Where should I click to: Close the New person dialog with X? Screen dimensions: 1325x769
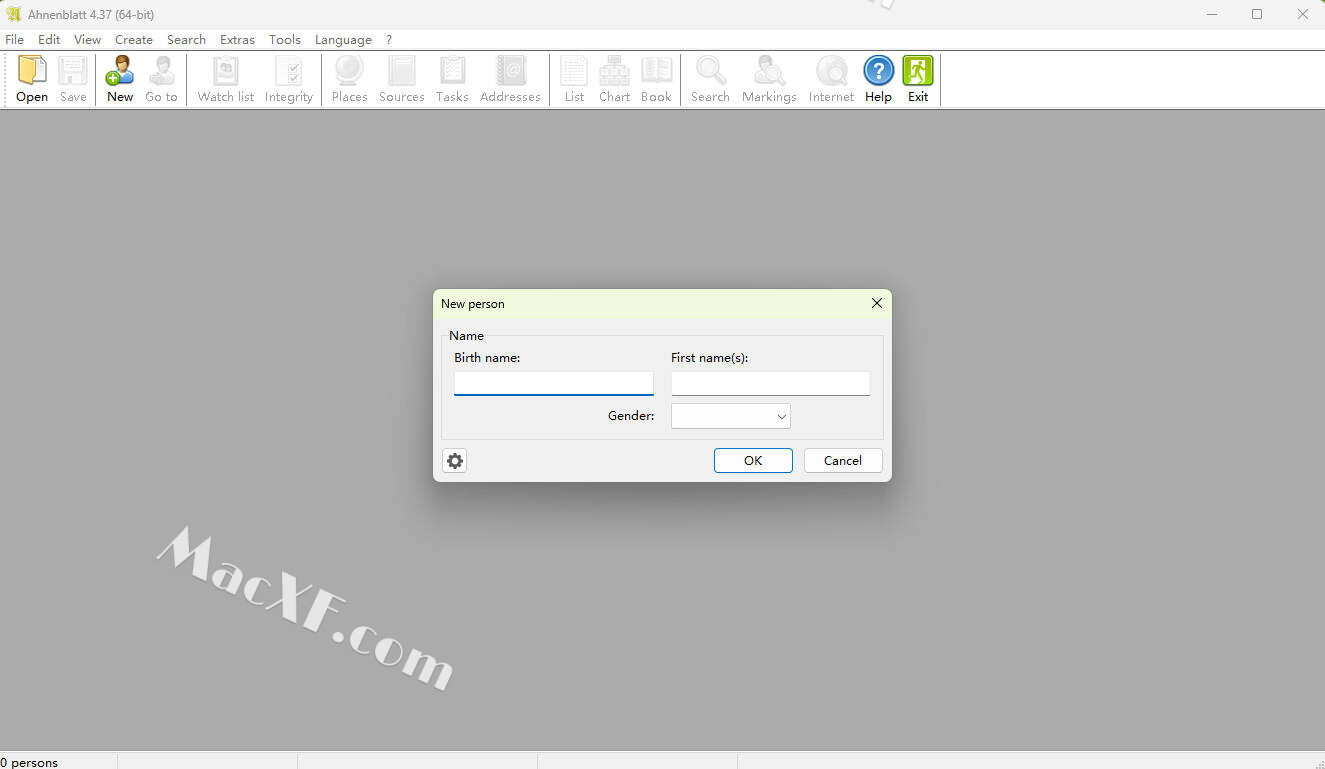click(877, 303)
